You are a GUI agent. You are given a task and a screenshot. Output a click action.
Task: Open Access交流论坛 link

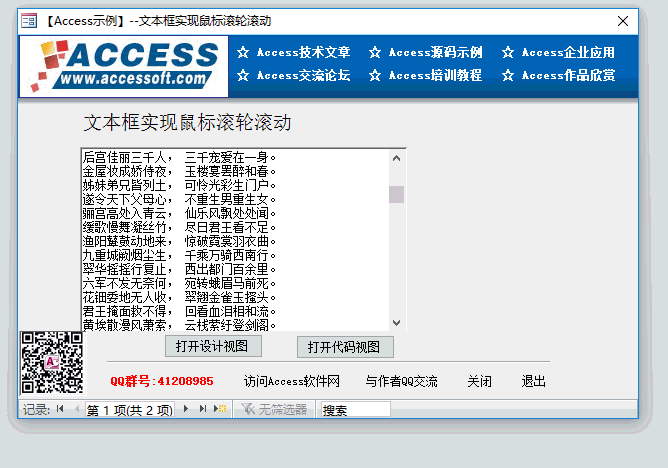303,75
